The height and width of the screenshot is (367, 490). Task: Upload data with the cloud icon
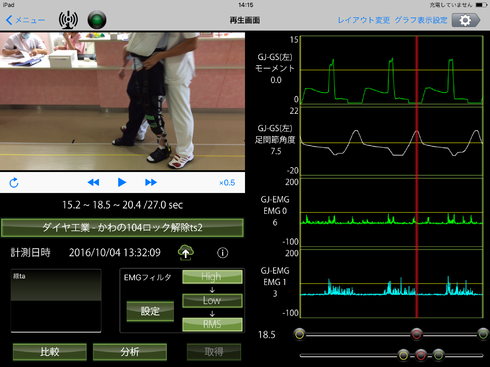pos(186,252)
